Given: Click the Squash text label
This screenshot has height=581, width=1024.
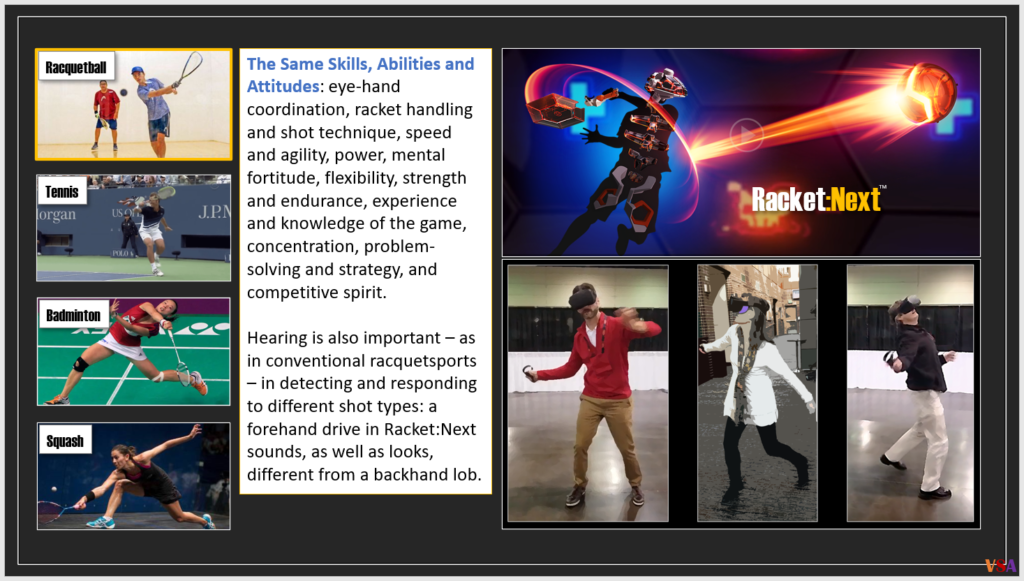Looking at the screenshot, I should (x=65, y=440).
